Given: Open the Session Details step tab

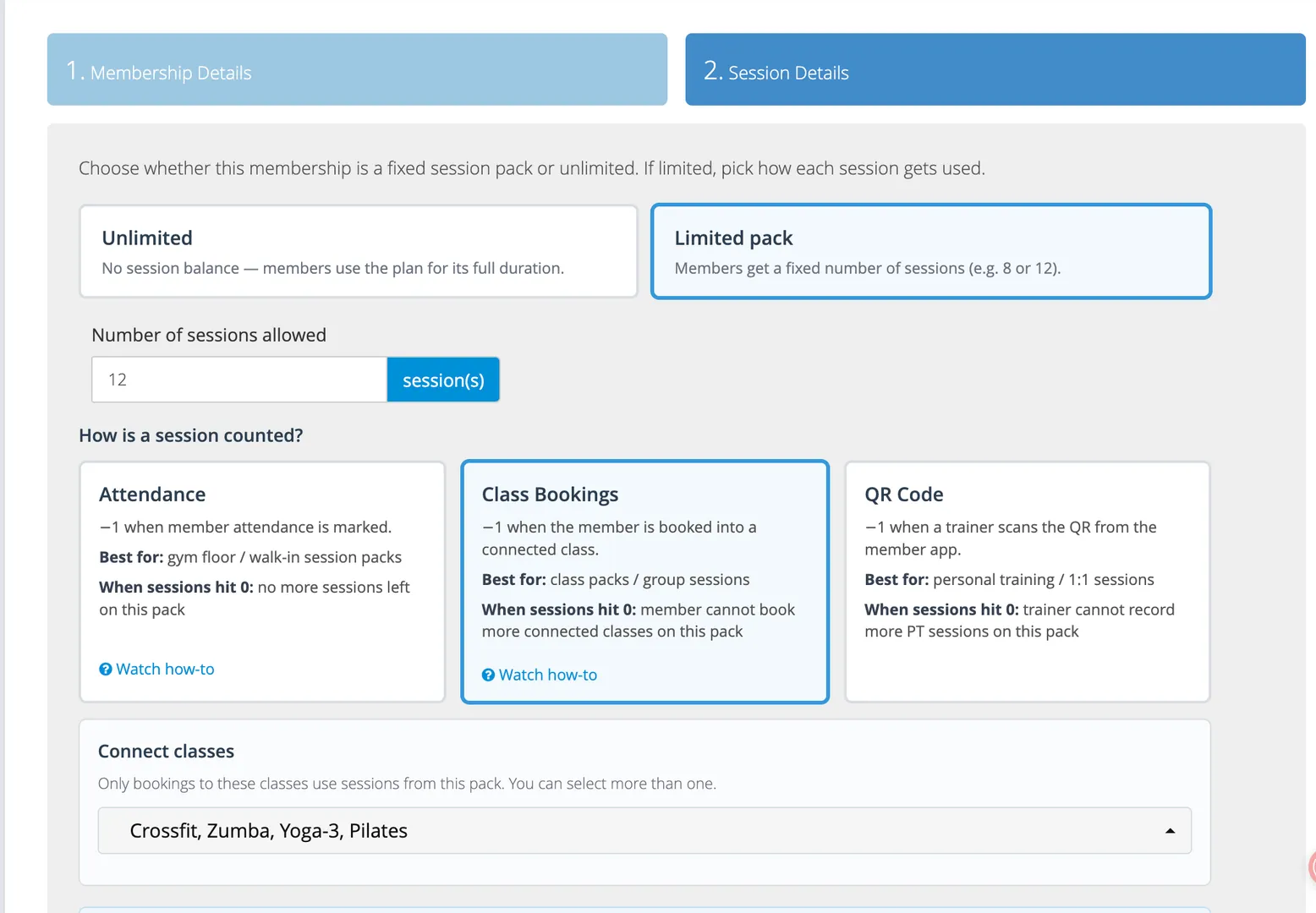Looking at the screenshot, I should click(995, 69).
